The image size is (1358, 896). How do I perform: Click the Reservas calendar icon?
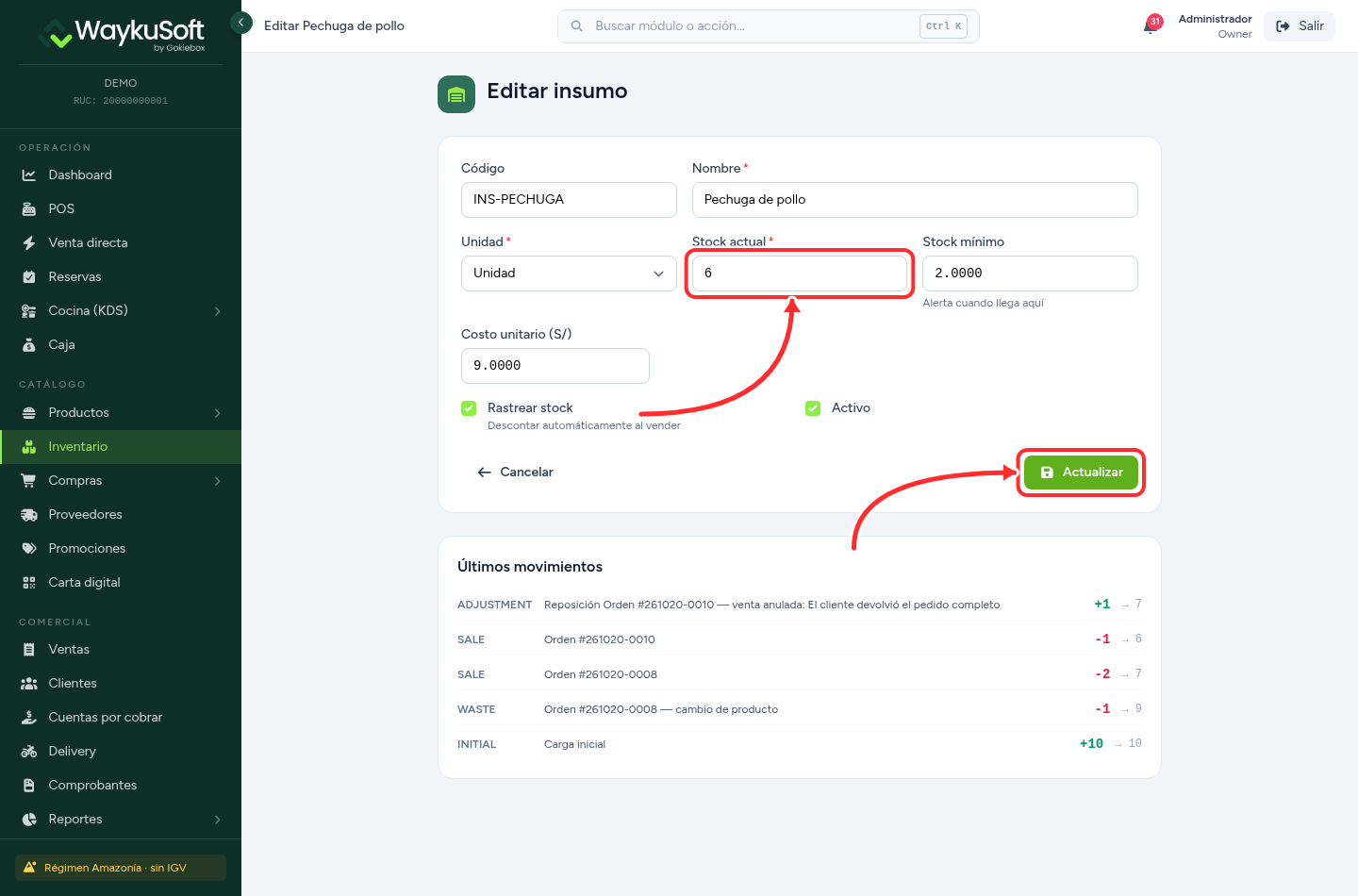click(29, 276)
